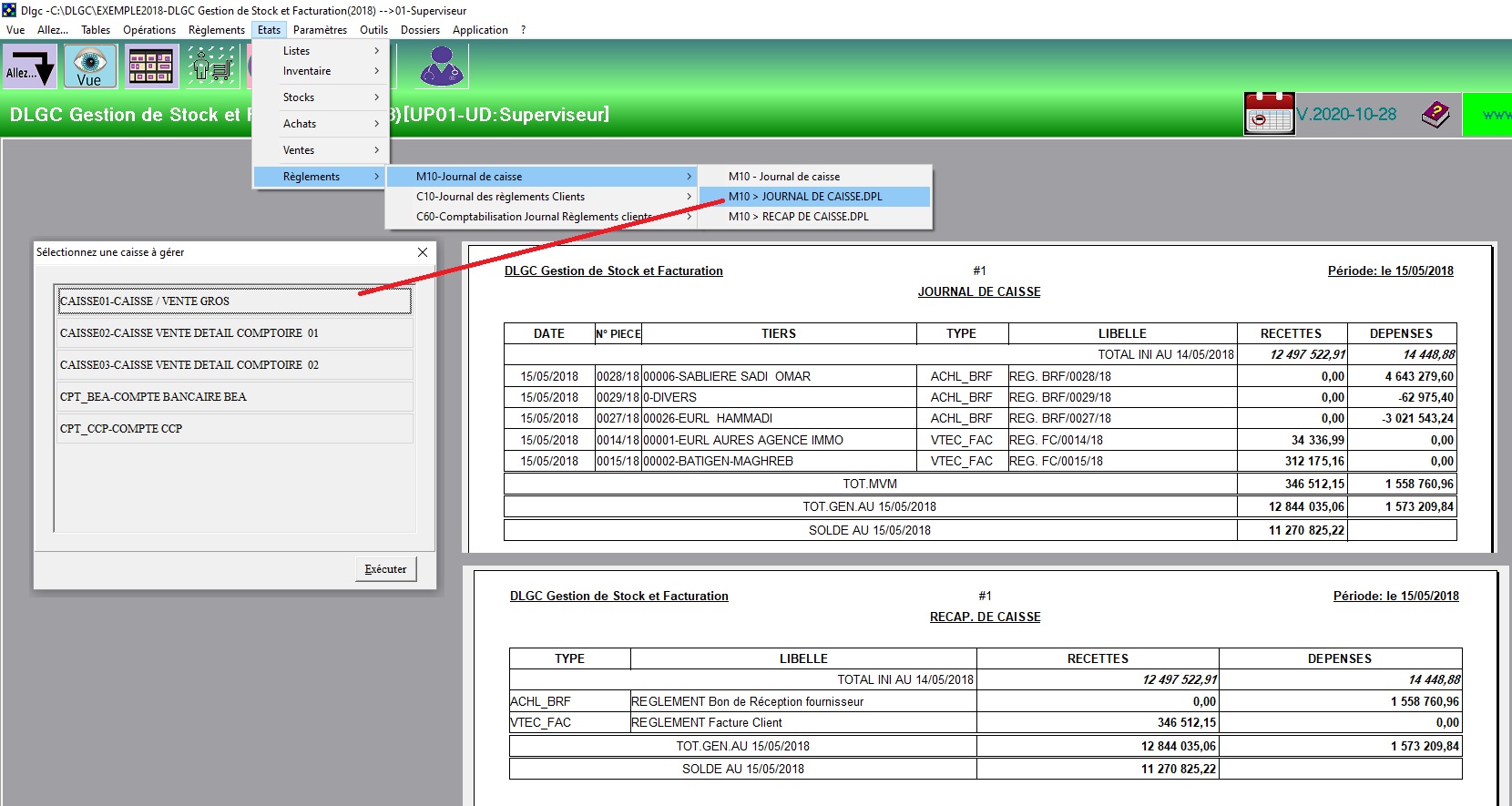Viewport: 1512px width, 806px height.
Task: Click the TIERS column header in journal
Action: tap(779, 334)
